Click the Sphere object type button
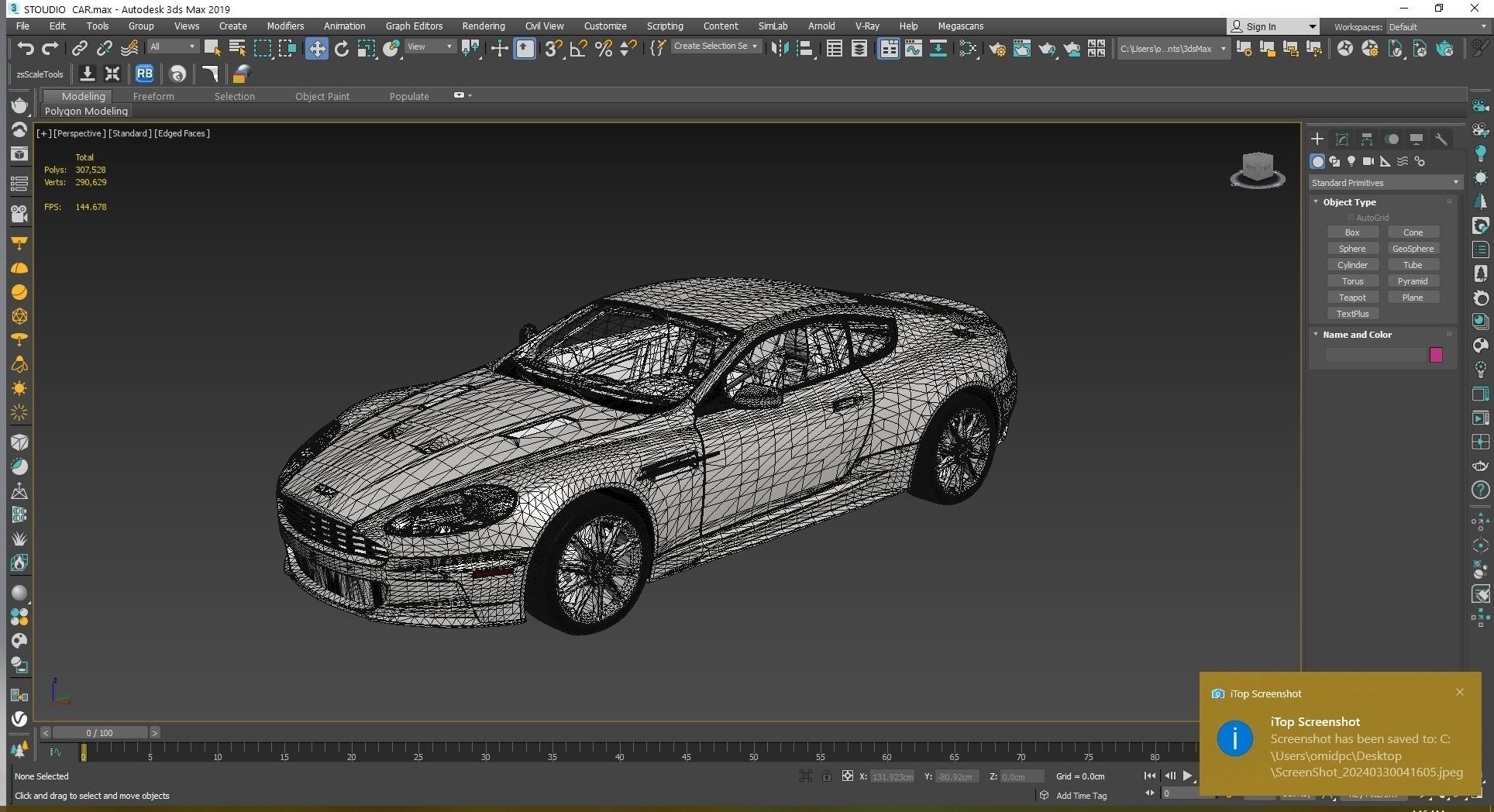The width and height of the screenshot is (1494, 812). tap(1352, 249)
